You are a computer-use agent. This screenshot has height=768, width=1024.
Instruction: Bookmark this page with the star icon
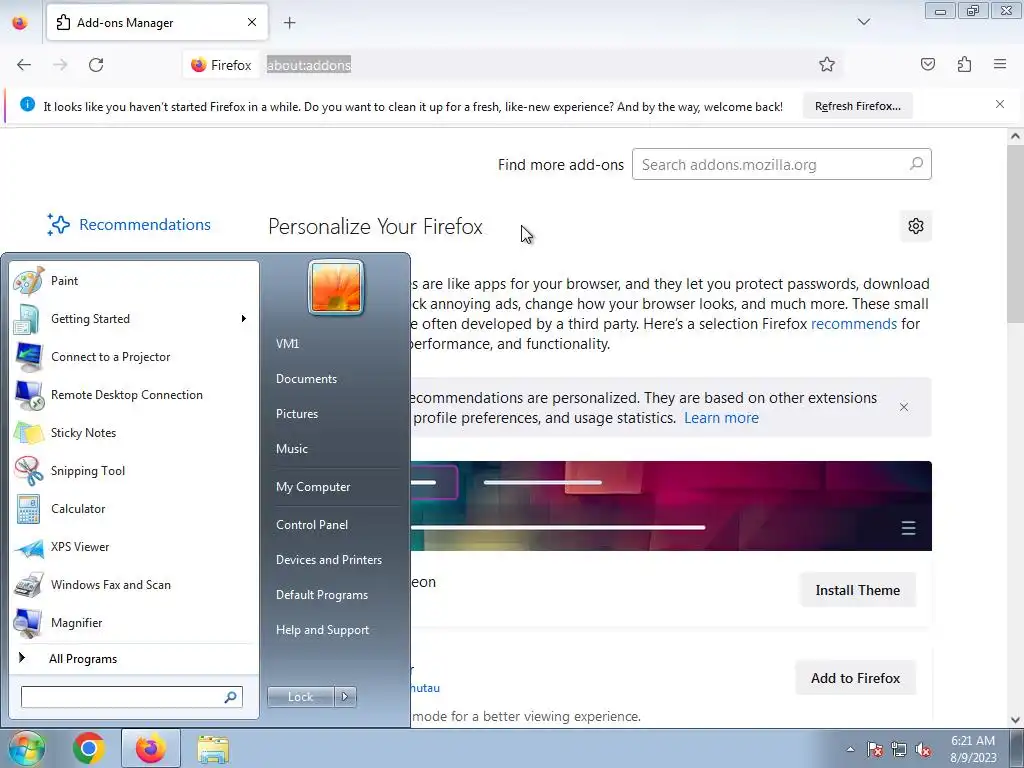[827, 65]
